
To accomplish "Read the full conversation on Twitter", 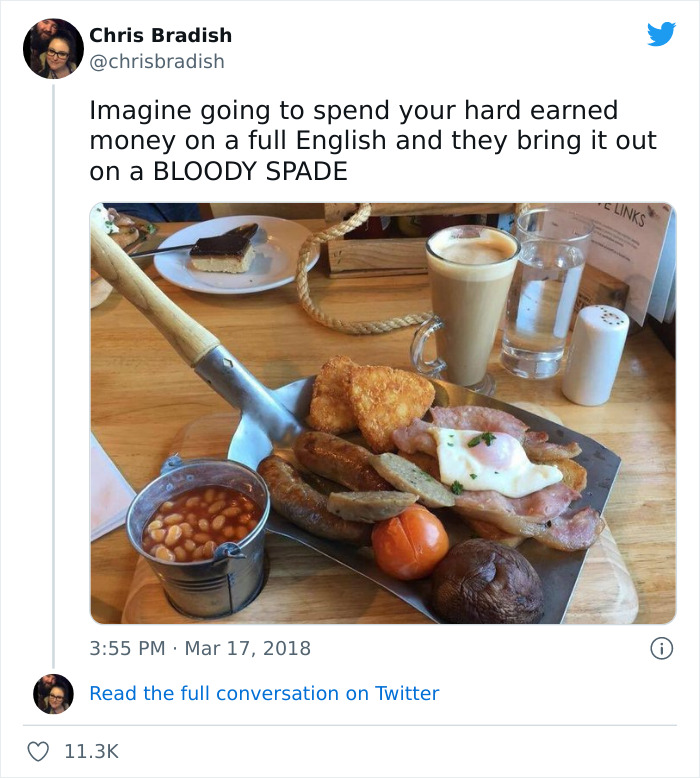I will [264, 693].
